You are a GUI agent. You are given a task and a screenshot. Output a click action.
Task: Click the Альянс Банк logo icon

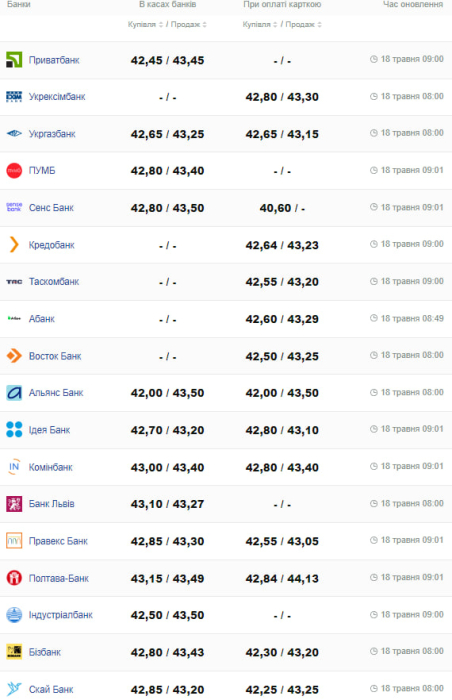point(14,393)
